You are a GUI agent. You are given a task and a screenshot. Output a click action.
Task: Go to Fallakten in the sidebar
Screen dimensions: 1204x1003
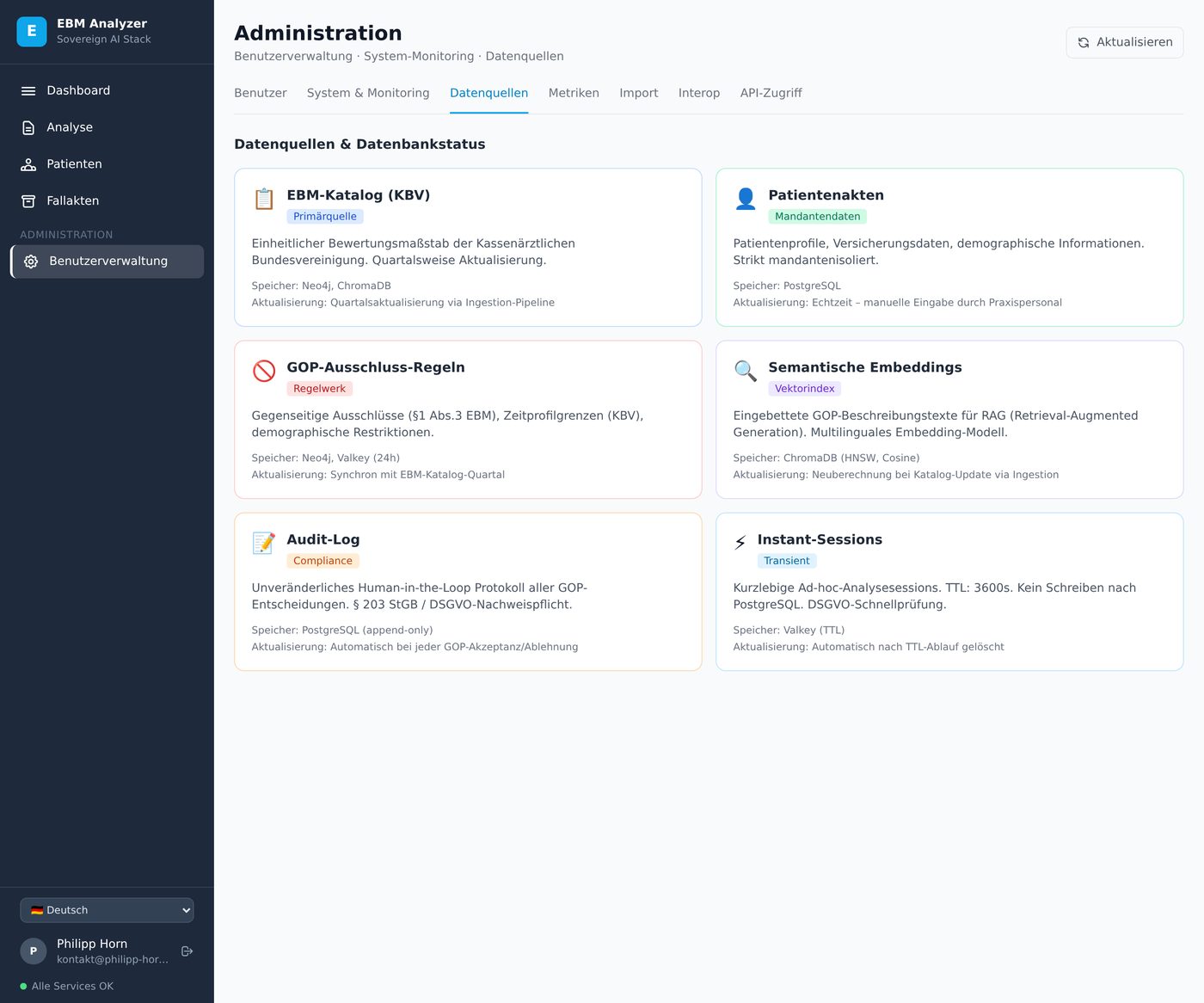point(107,201)
